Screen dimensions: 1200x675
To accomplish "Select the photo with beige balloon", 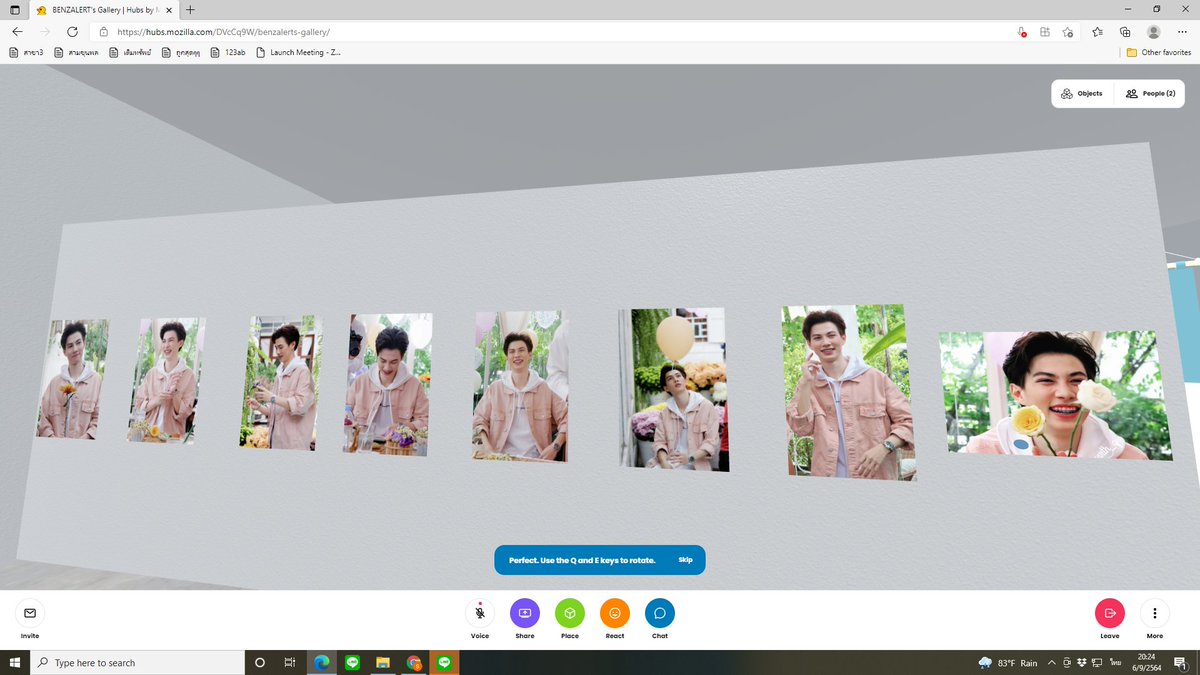I will [673, 389].
